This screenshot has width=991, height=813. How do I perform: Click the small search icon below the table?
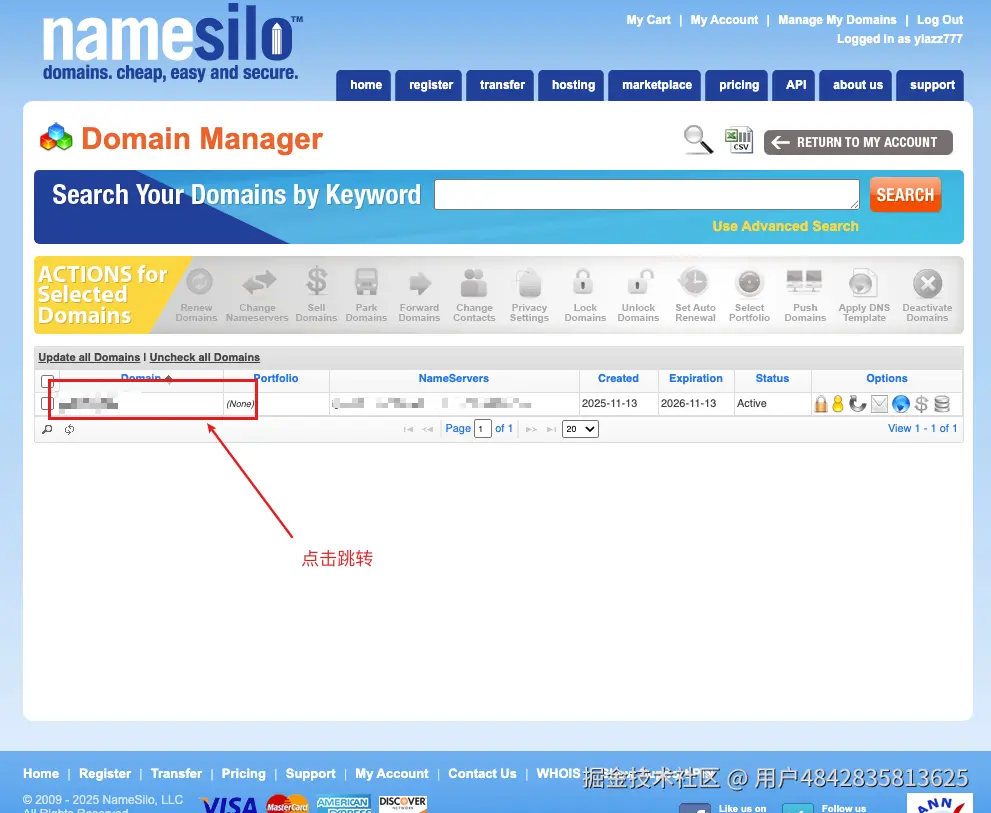coord(47,429)
